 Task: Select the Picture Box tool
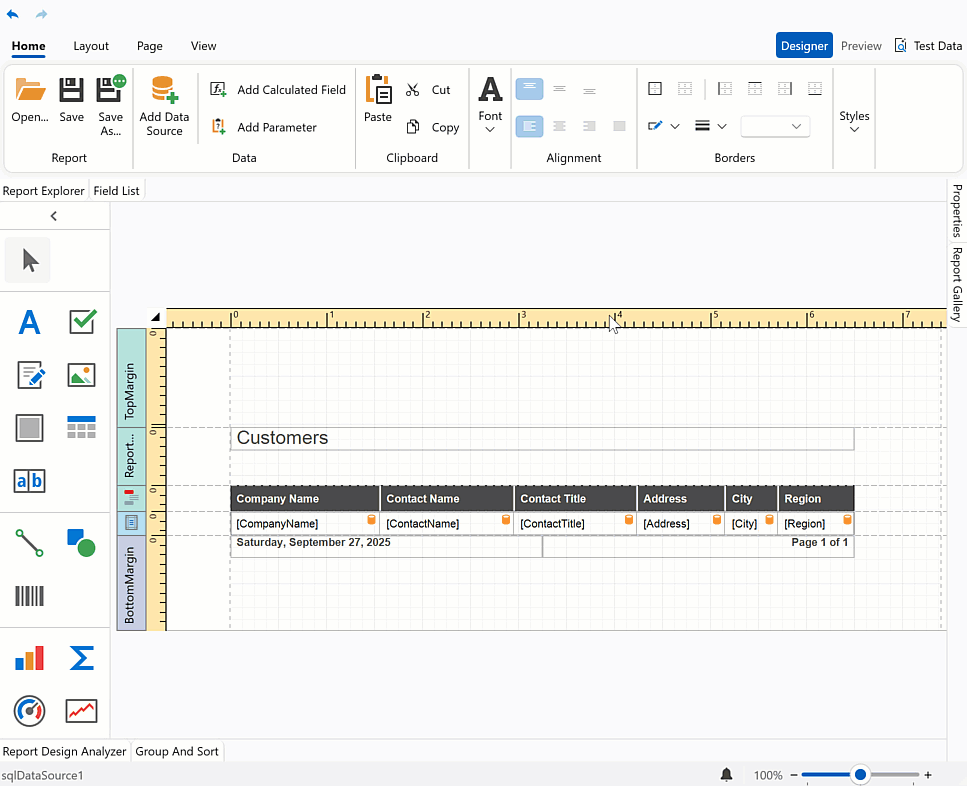coord(81,375)
